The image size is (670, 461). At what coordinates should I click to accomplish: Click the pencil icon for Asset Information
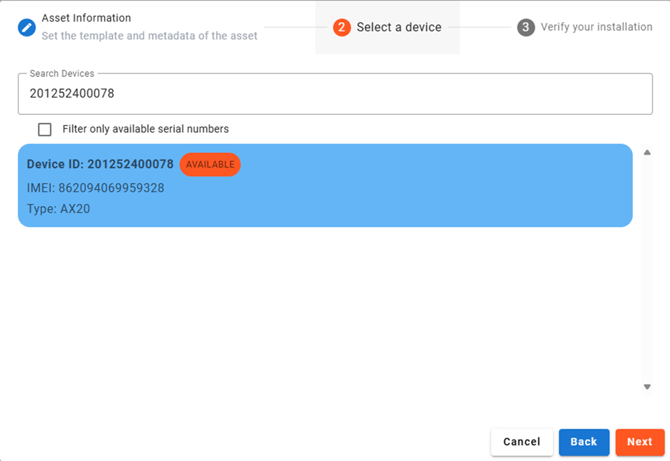point(27,27)
